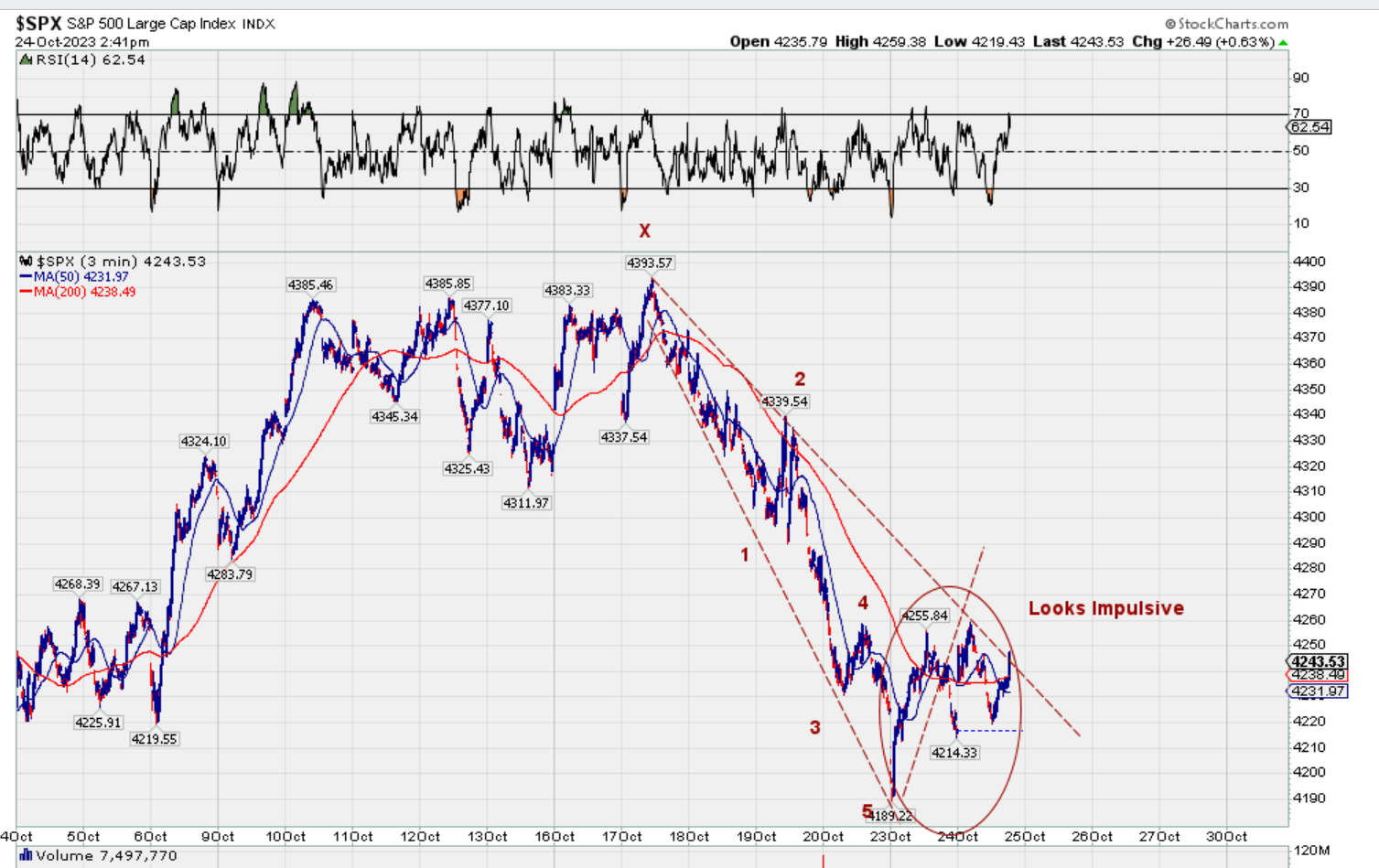Click the 4311.97 price label
Viewport: 1379px width, 868px height.
pyautogui.click(x=526, y=503)
